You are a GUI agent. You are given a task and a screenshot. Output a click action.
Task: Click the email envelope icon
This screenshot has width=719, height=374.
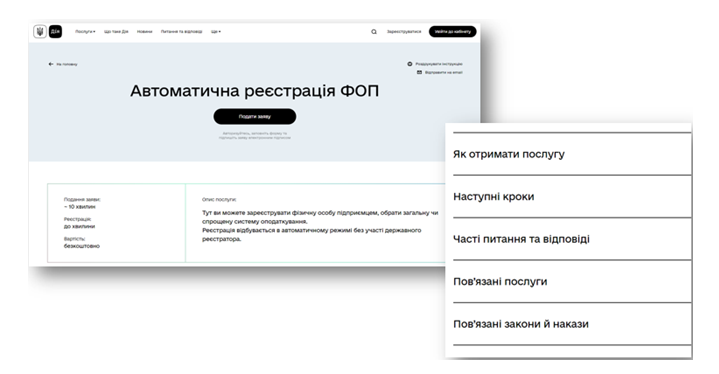tap(419, 72)
